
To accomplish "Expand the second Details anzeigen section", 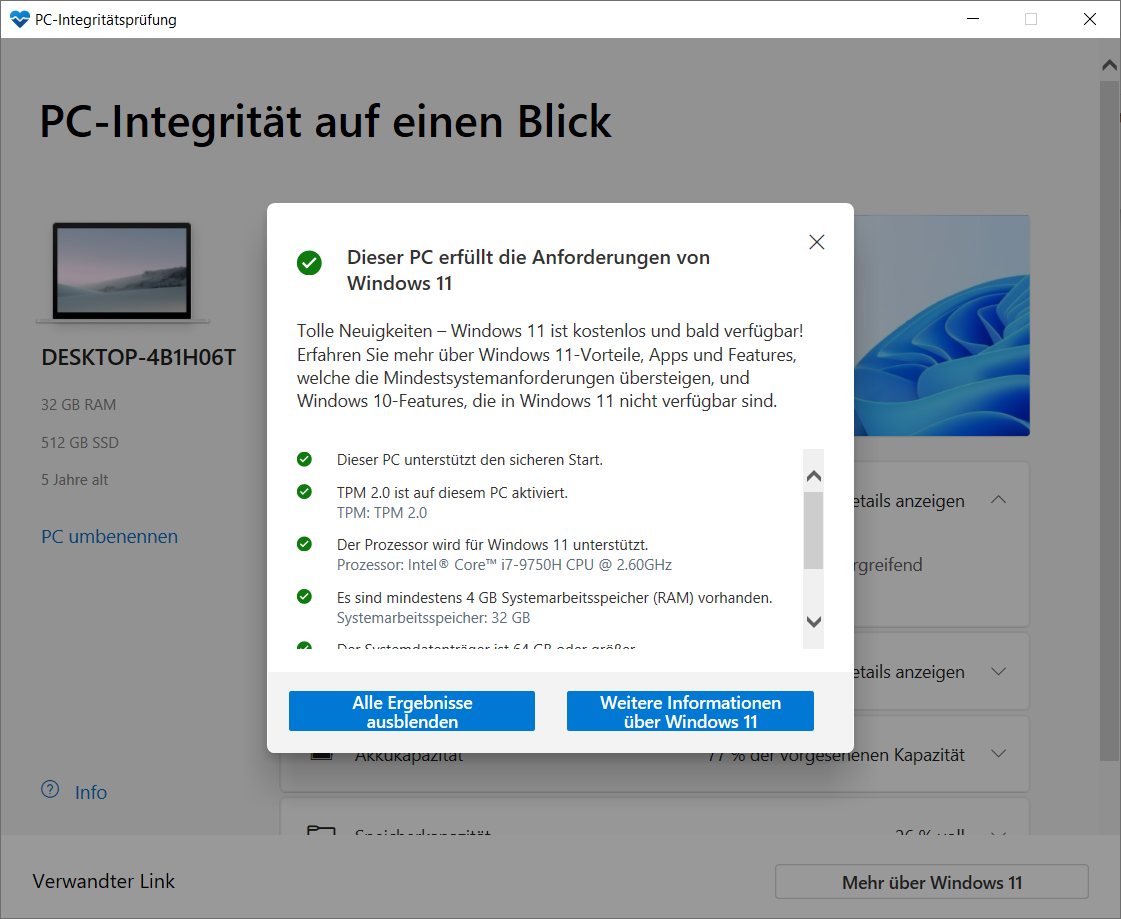I will (999, 672).
